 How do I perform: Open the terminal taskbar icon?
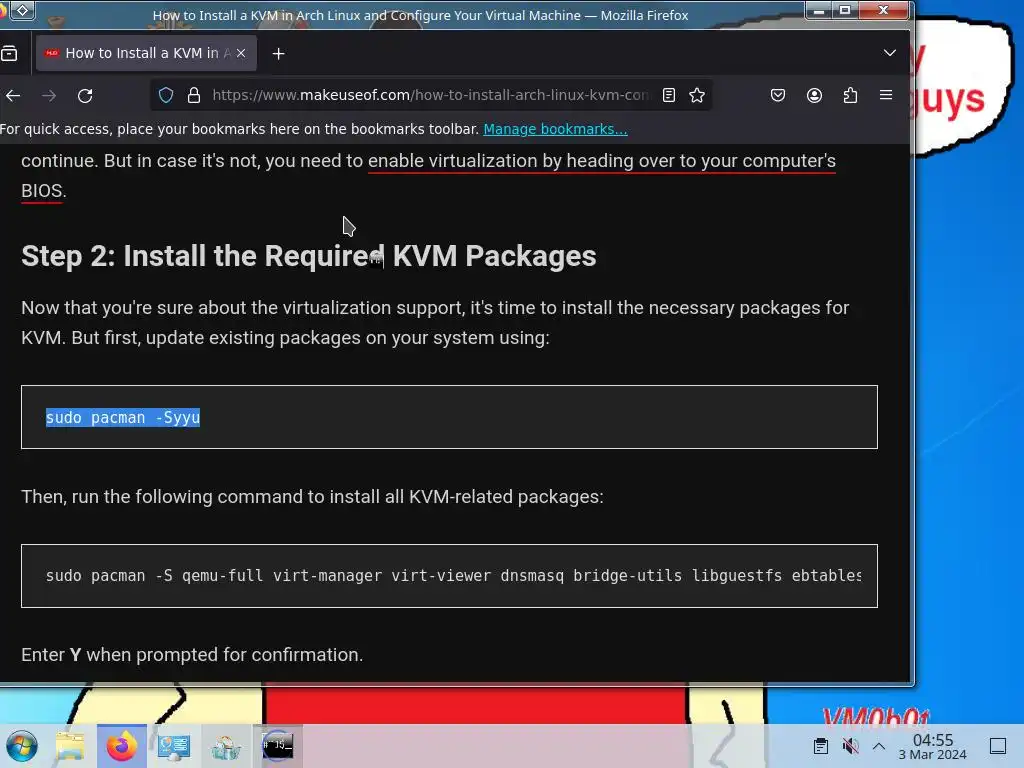tap(278, 746)
